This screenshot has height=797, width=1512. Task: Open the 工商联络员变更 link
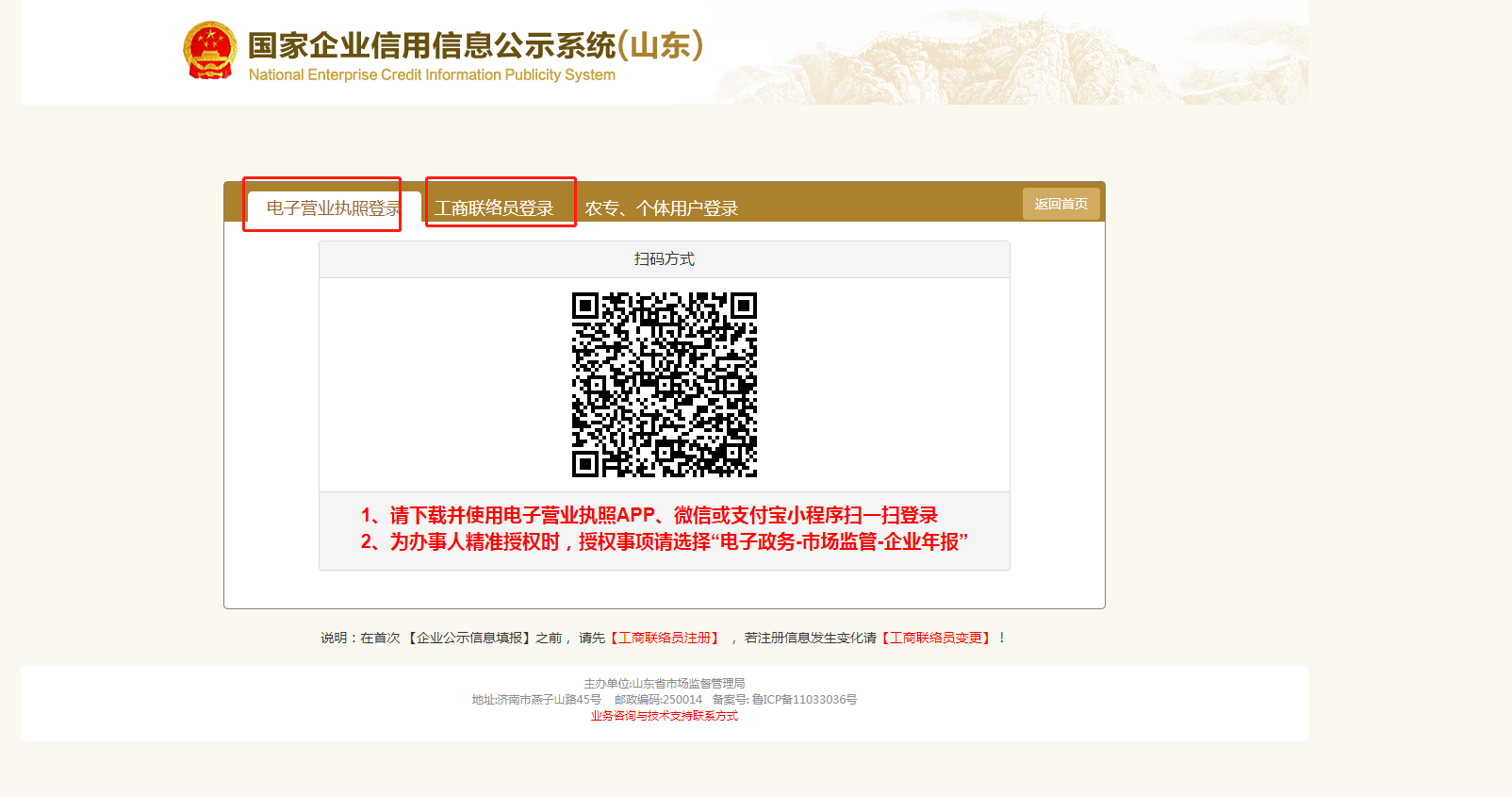pos(936,638)
